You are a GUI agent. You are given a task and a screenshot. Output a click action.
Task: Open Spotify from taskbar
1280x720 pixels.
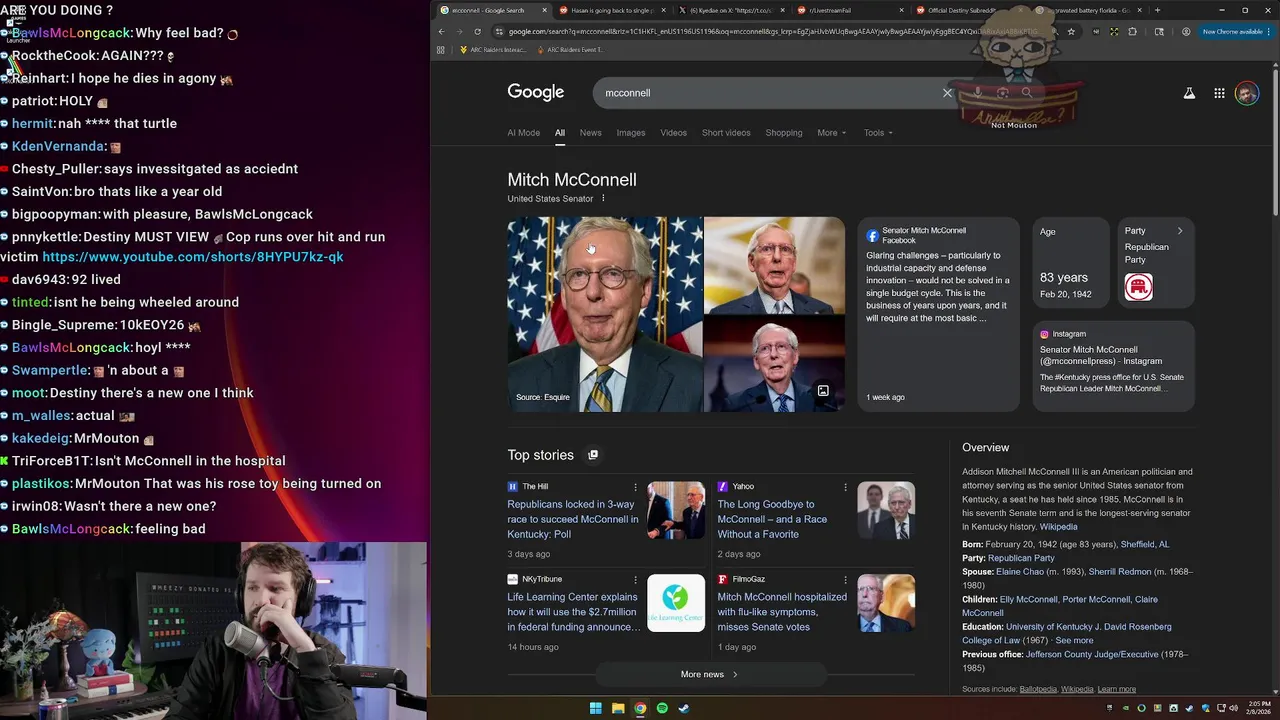point(662,708)
